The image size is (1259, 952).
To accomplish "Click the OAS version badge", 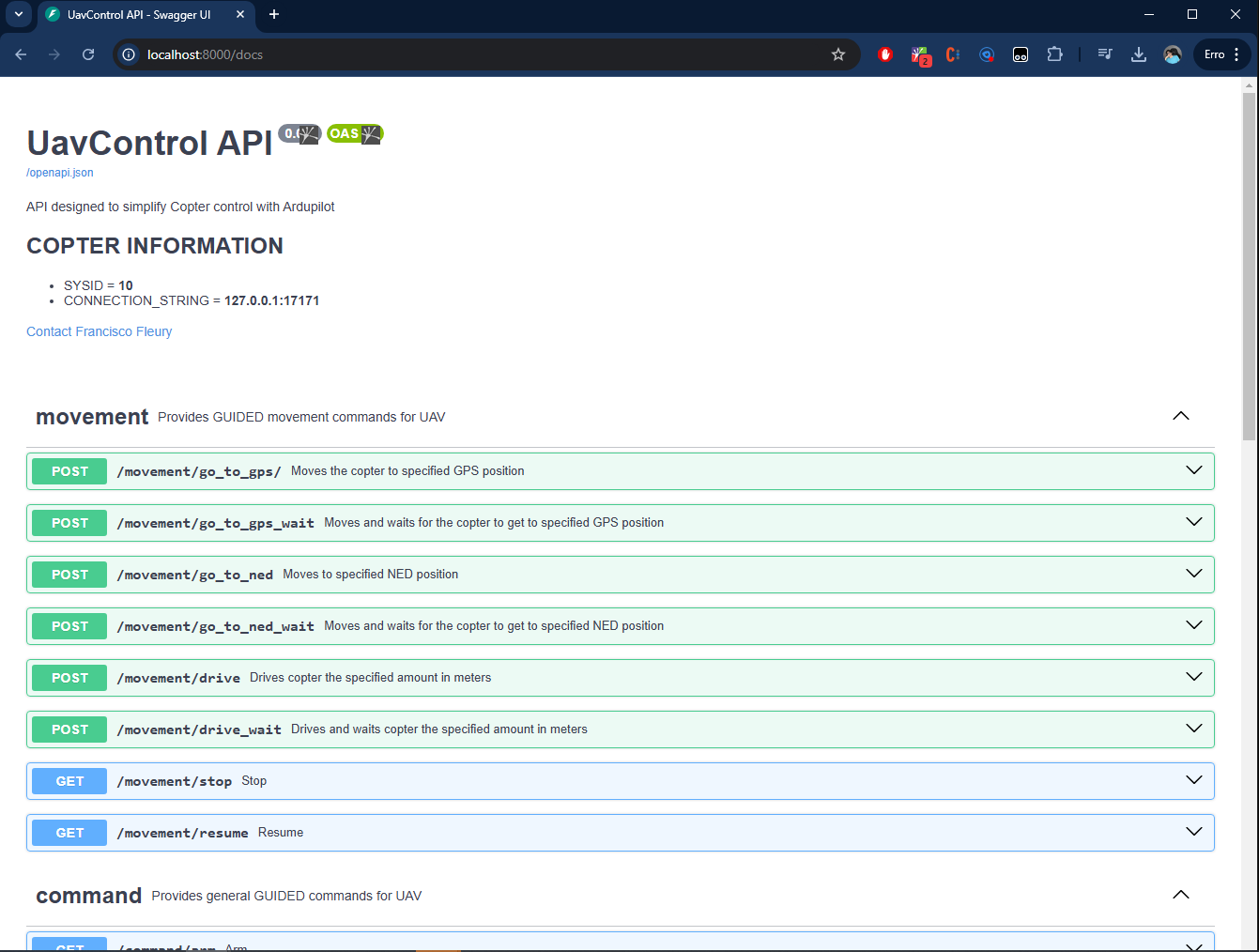I will click(x=355, y=134).
